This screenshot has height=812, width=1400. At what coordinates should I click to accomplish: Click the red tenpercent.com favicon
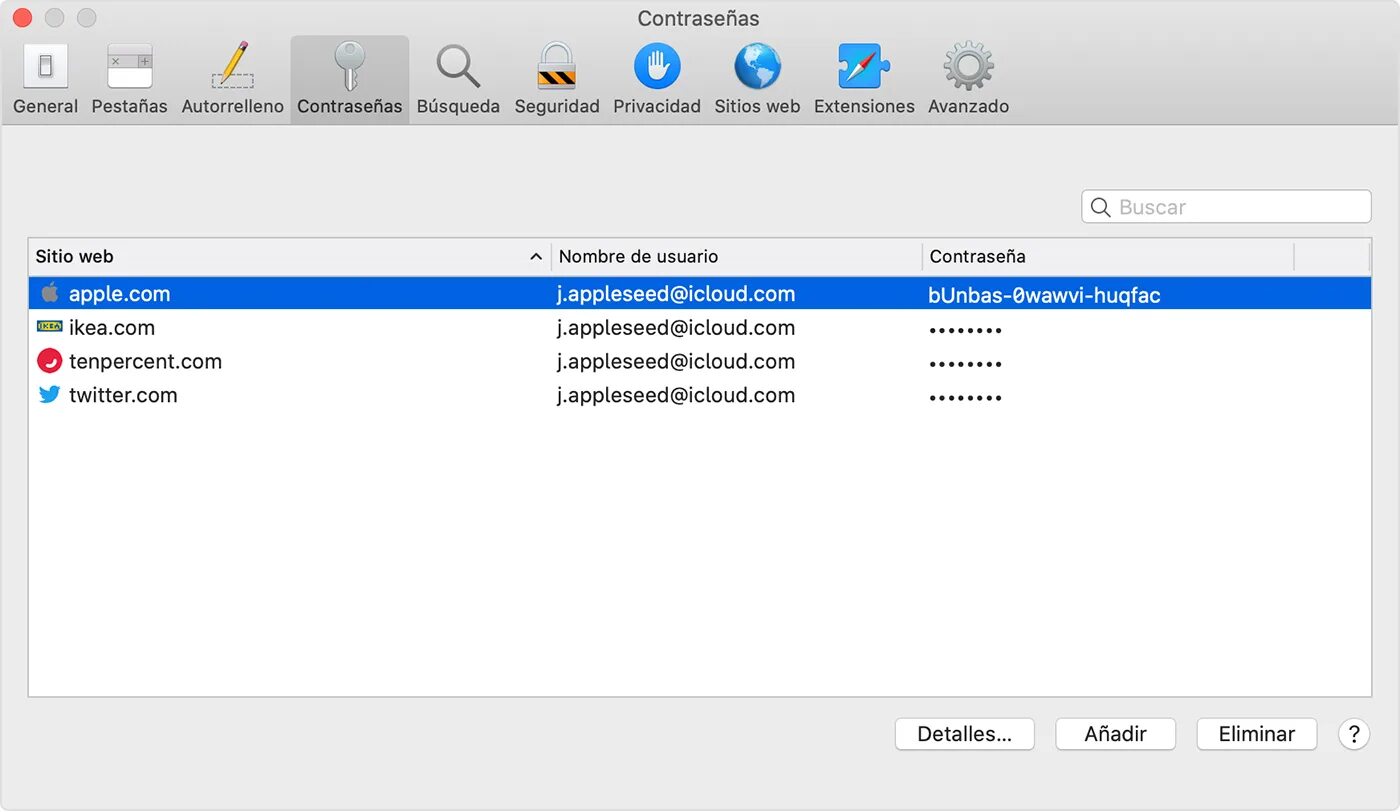tap(49, 361)
